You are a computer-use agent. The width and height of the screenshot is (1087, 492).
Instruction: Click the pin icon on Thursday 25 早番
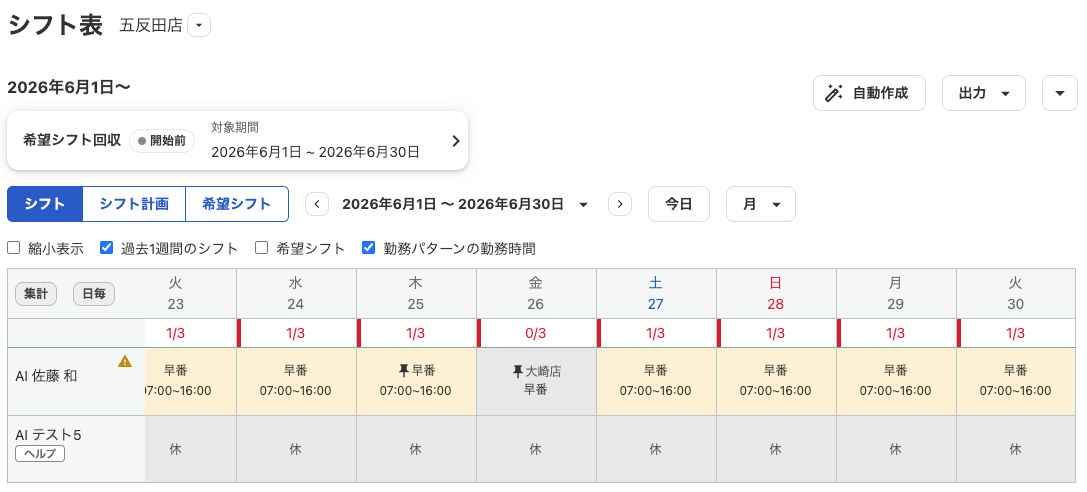point(403,371)
